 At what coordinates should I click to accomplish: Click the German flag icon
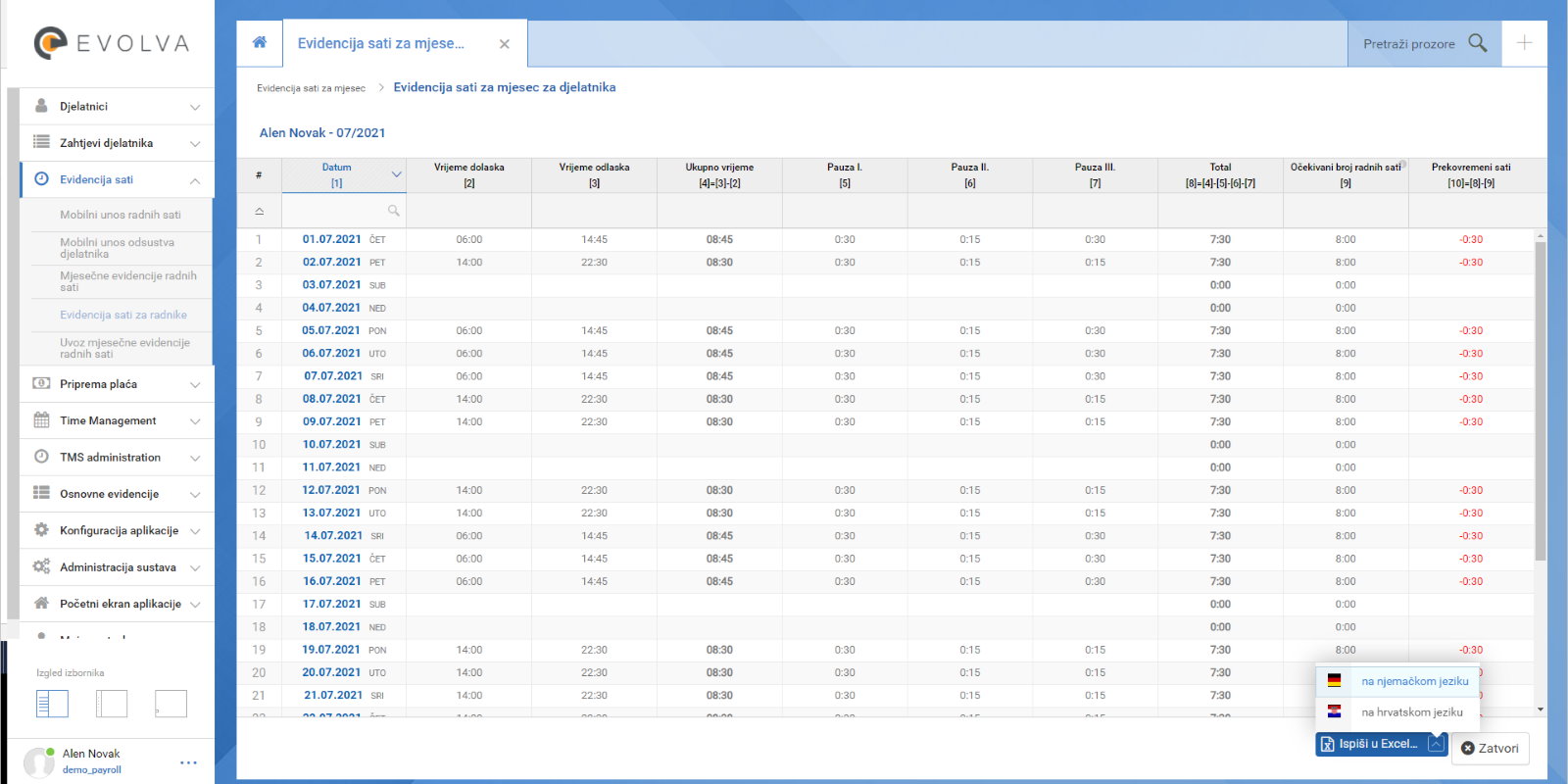point(1334,680)
